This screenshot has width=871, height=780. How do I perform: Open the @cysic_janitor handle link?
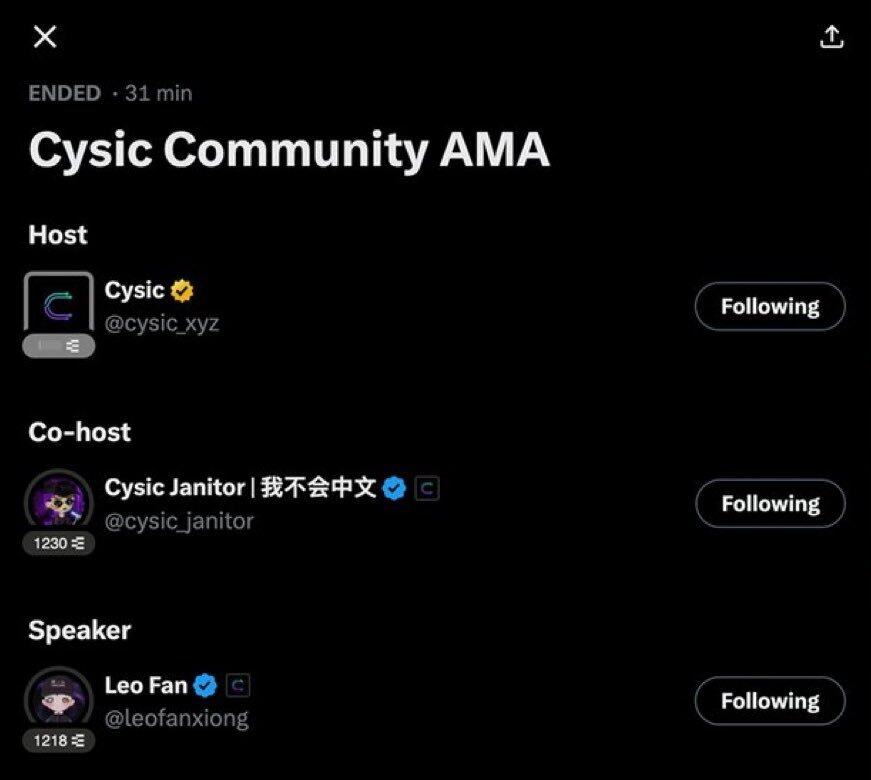tap(179, 521)
